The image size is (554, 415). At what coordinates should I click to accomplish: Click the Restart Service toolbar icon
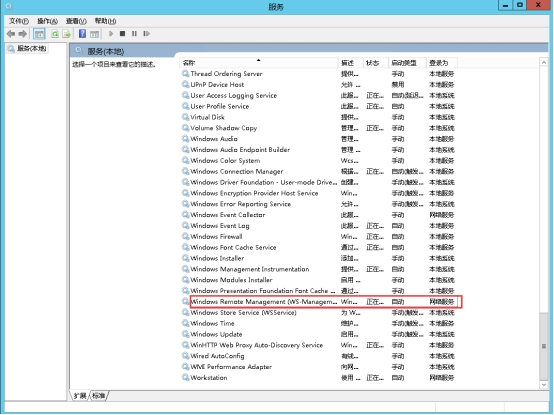(x=146, y=34)
